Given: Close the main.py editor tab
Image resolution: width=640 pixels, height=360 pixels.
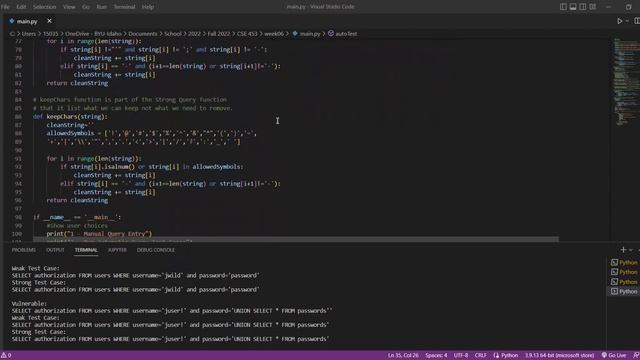Looking at the screenshot, I should pos(49,21).
